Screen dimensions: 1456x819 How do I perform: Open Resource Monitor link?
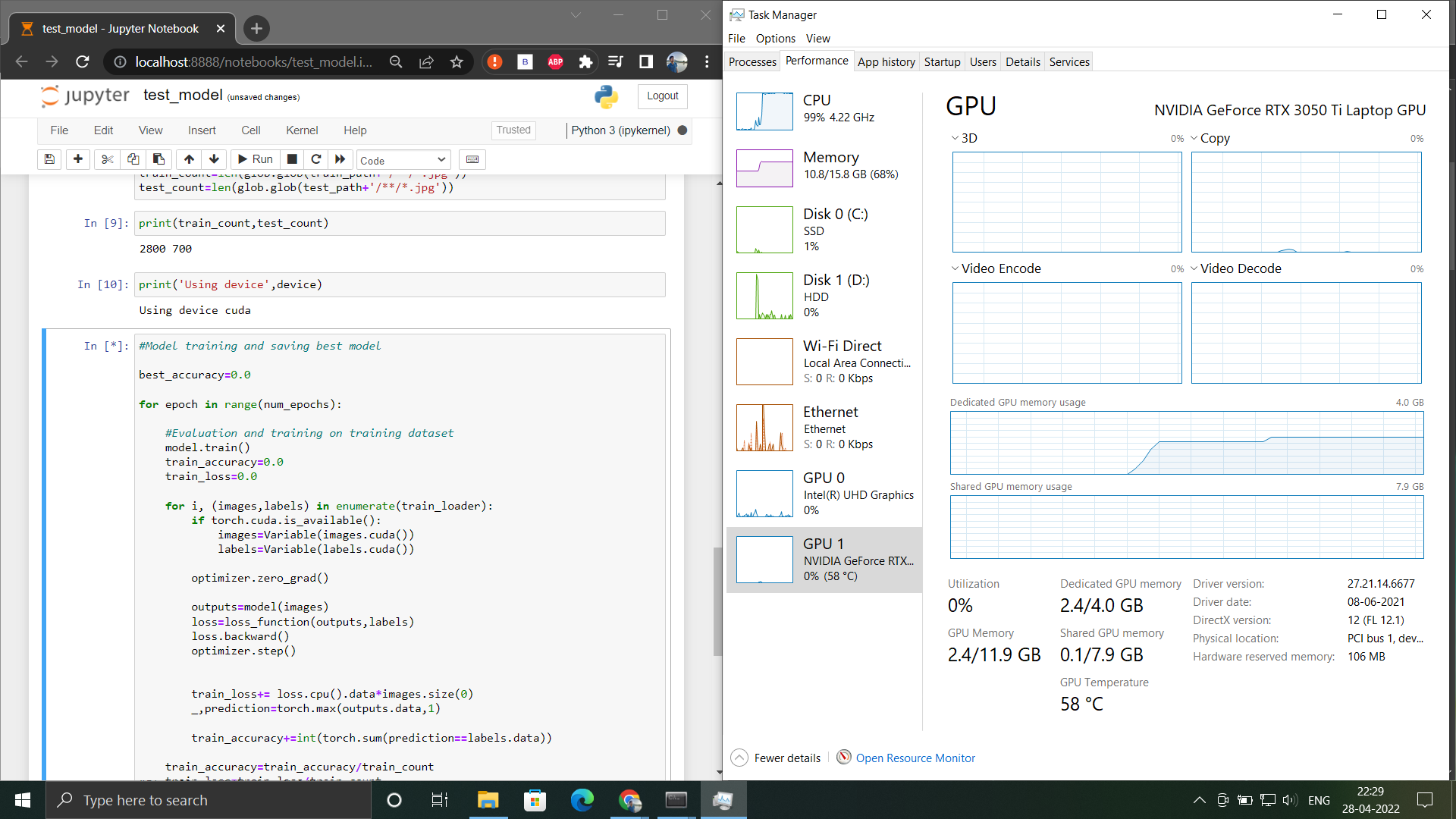click(915, 758)
